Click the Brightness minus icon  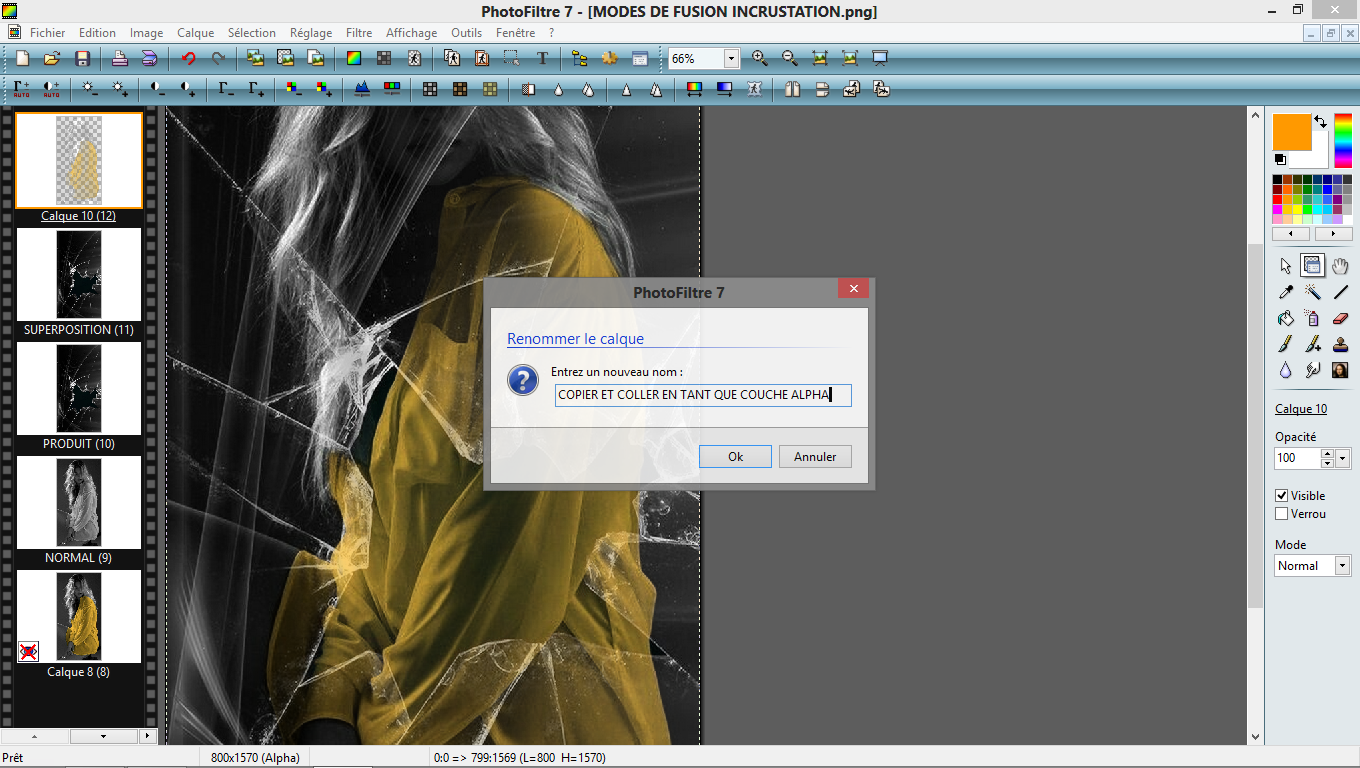(x=90, y=89)
